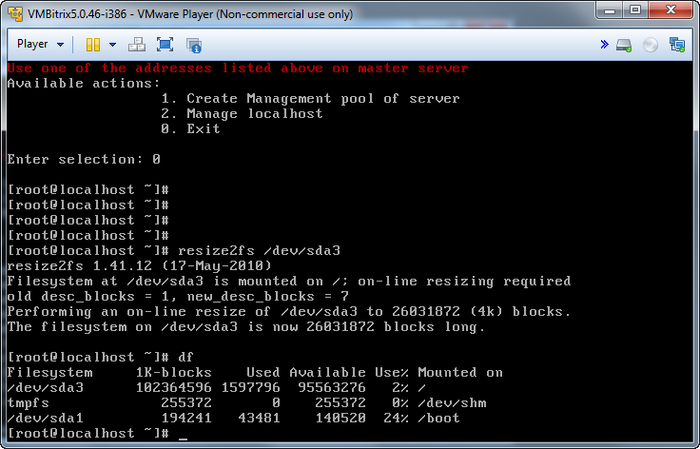Close the VMware Player window
Screen dimensions: 700x449
point(671,10)
